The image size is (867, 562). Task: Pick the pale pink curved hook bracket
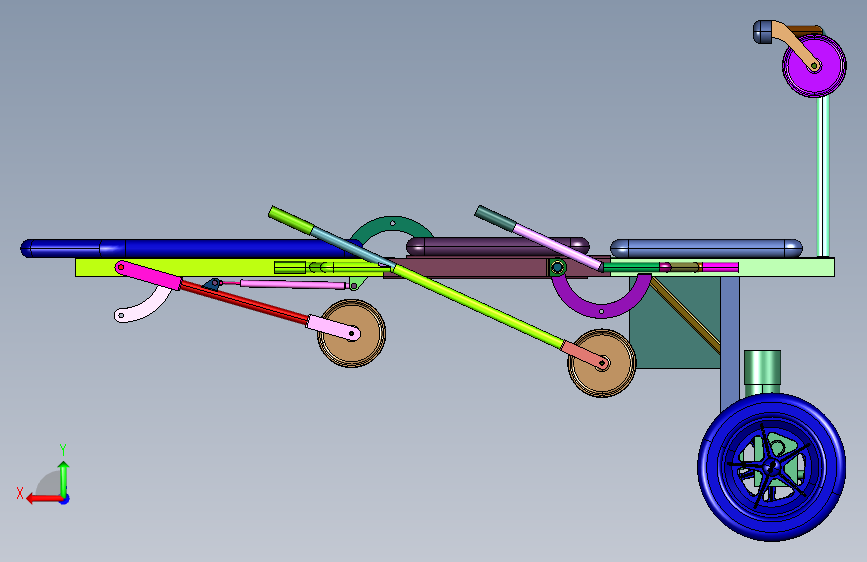[x=143, y=306]
